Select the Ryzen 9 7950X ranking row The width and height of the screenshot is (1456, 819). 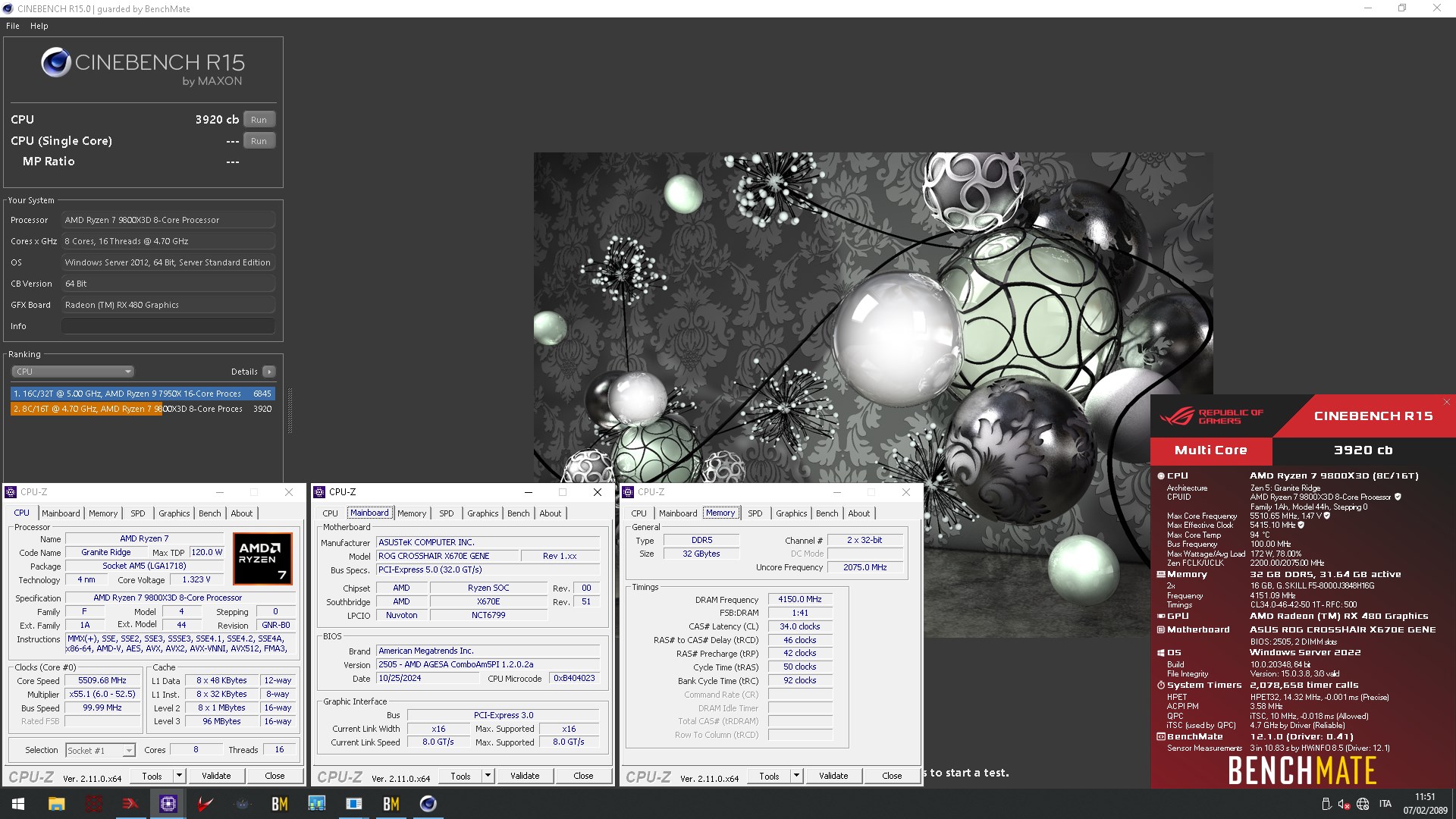pos(143,394)
